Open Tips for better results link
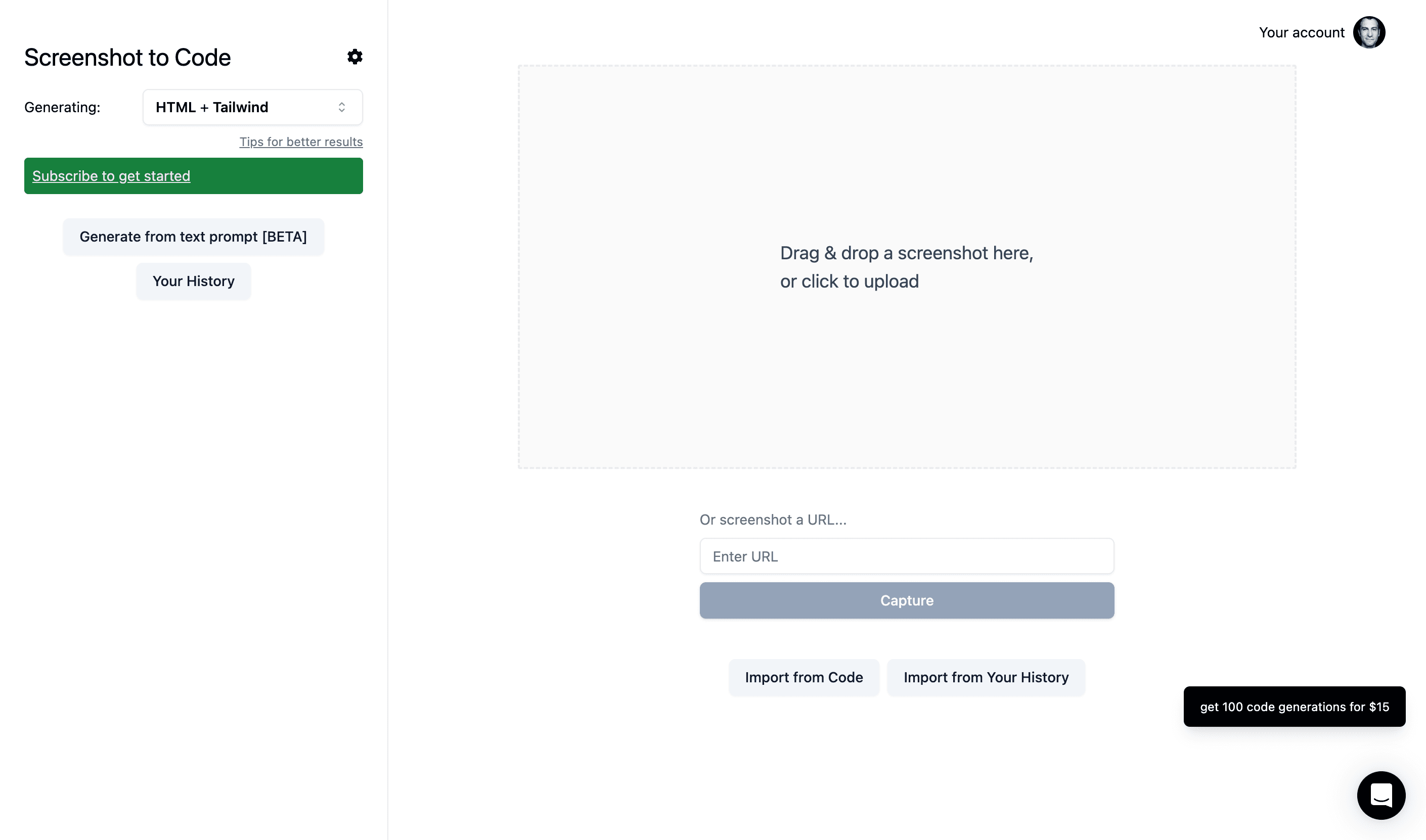The height and width of the screenshot is (840, 1426). [x=301, y=142]
